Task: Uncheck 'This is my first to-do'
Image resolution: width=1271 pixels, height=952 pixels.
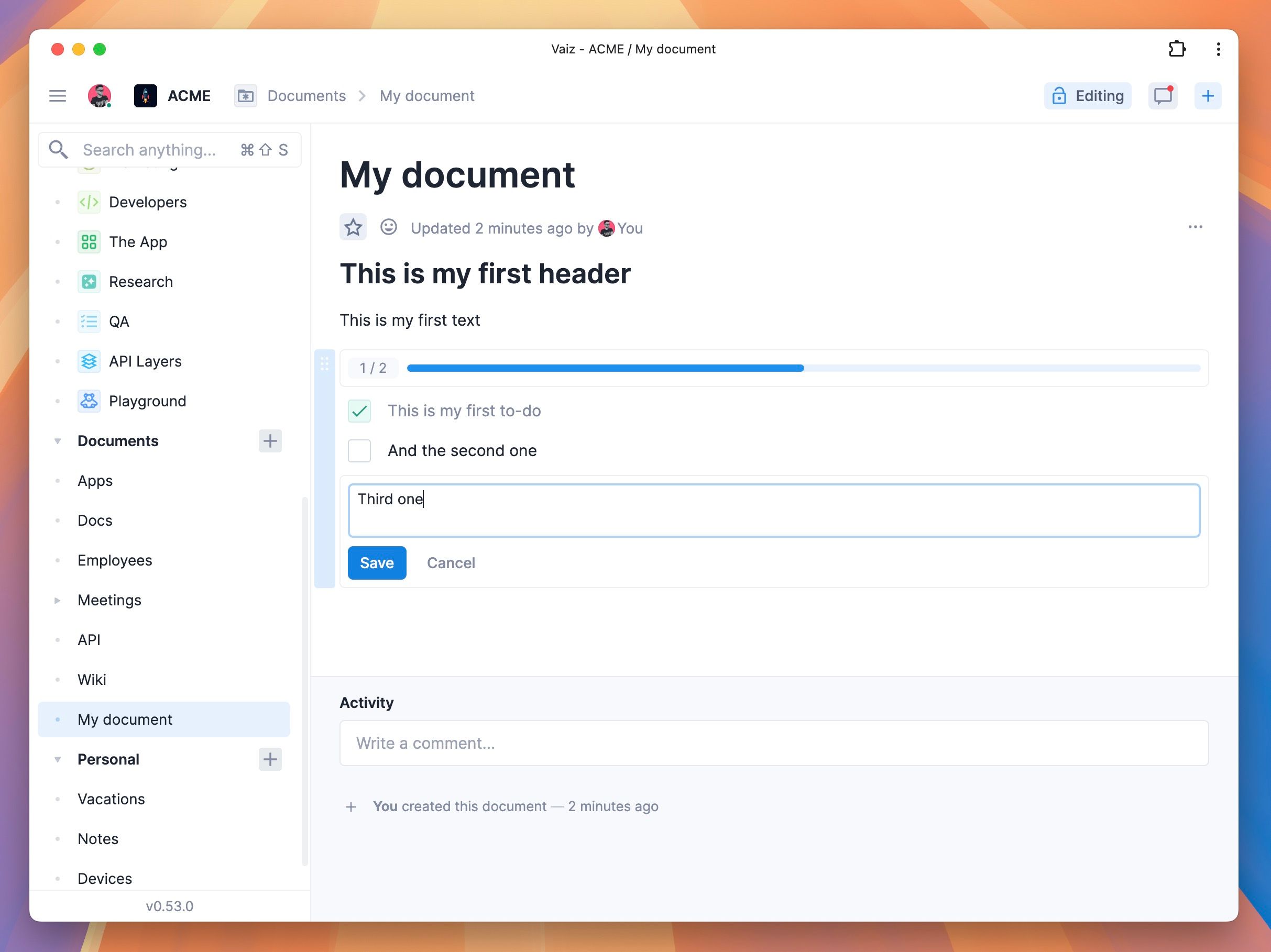Action: 359,411
